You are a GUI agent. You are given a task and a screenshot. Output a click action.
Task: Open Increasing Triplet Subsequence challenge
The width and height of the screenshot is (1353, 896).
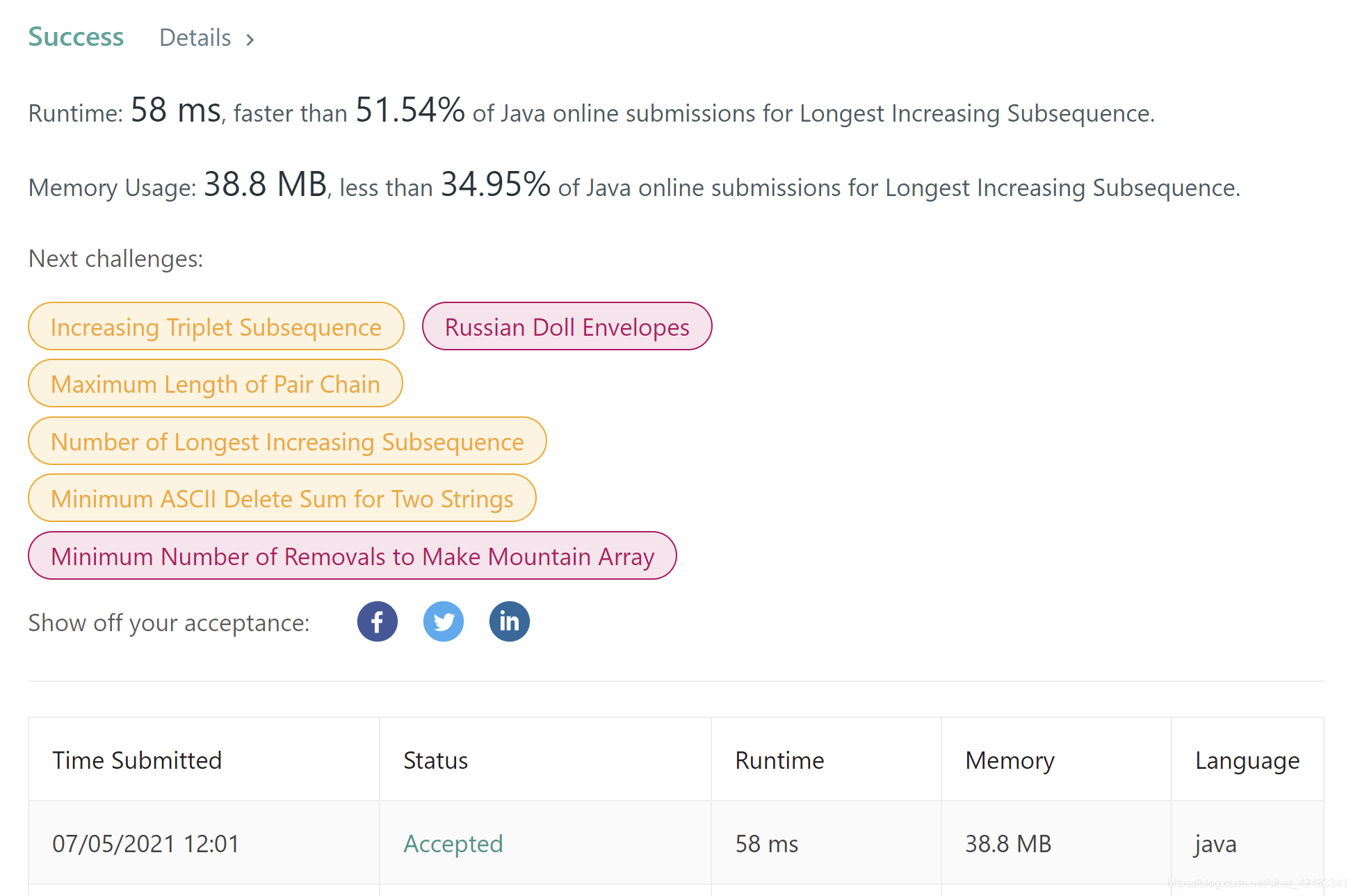tap(216, 327)
